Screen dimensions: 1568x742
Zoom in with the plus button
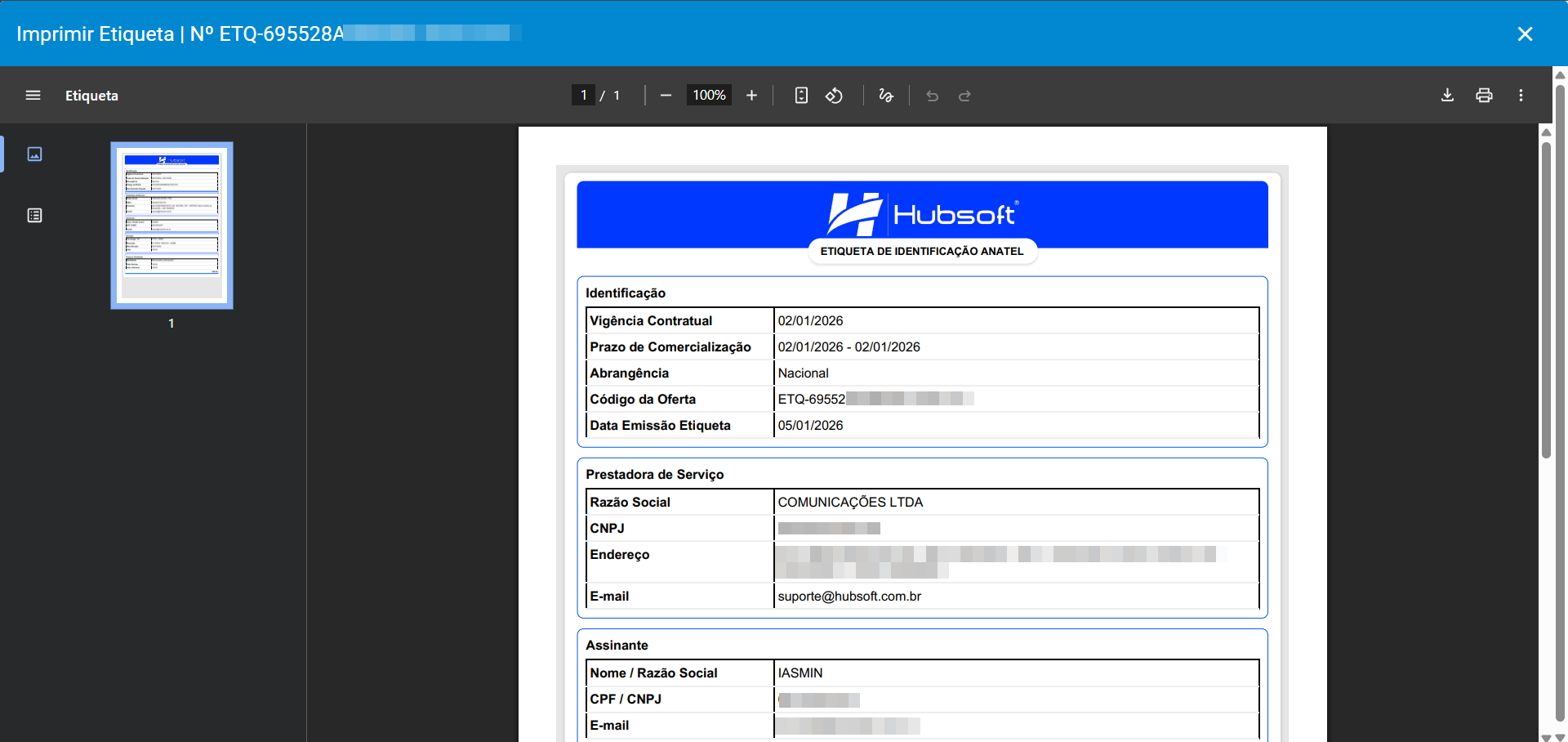click(751, 95)
